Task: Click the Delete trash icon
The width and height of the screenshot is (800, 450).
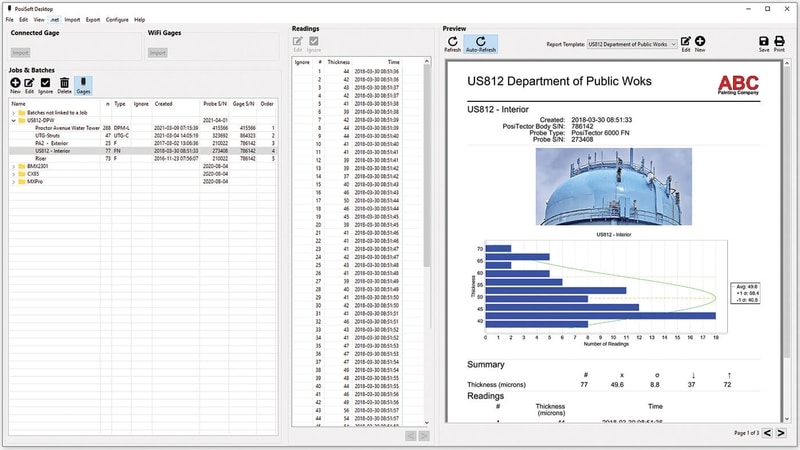Action: [x=64, y=85]
